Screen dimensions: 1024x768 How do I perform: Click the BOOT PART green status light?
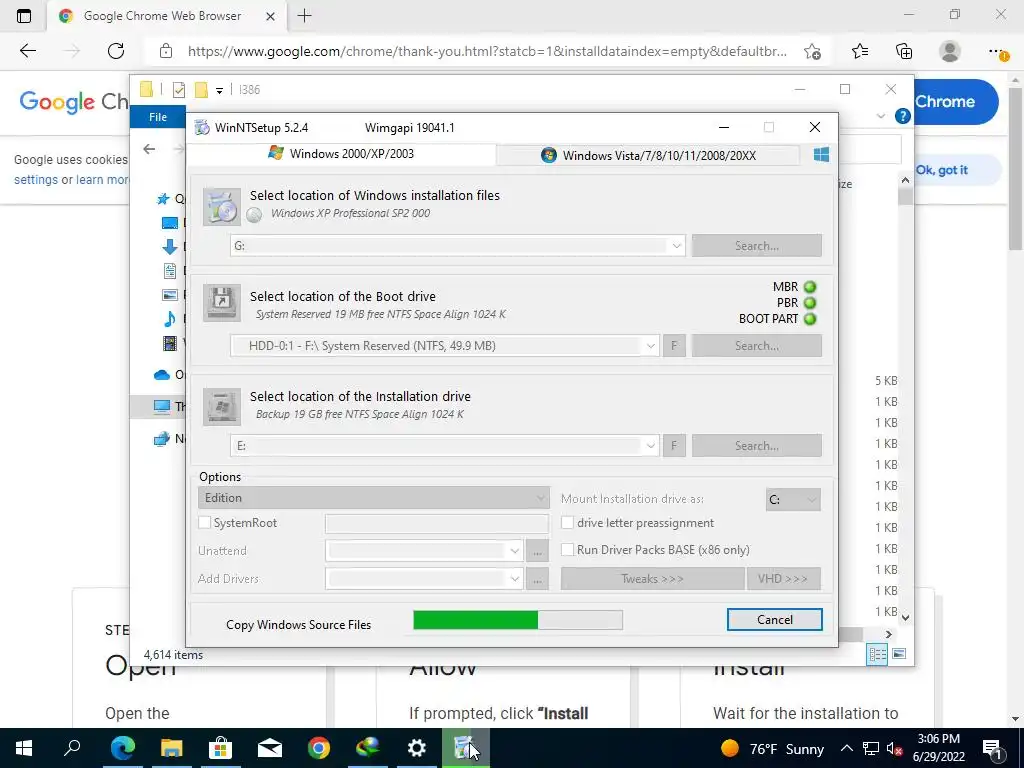tap(810, 319)
